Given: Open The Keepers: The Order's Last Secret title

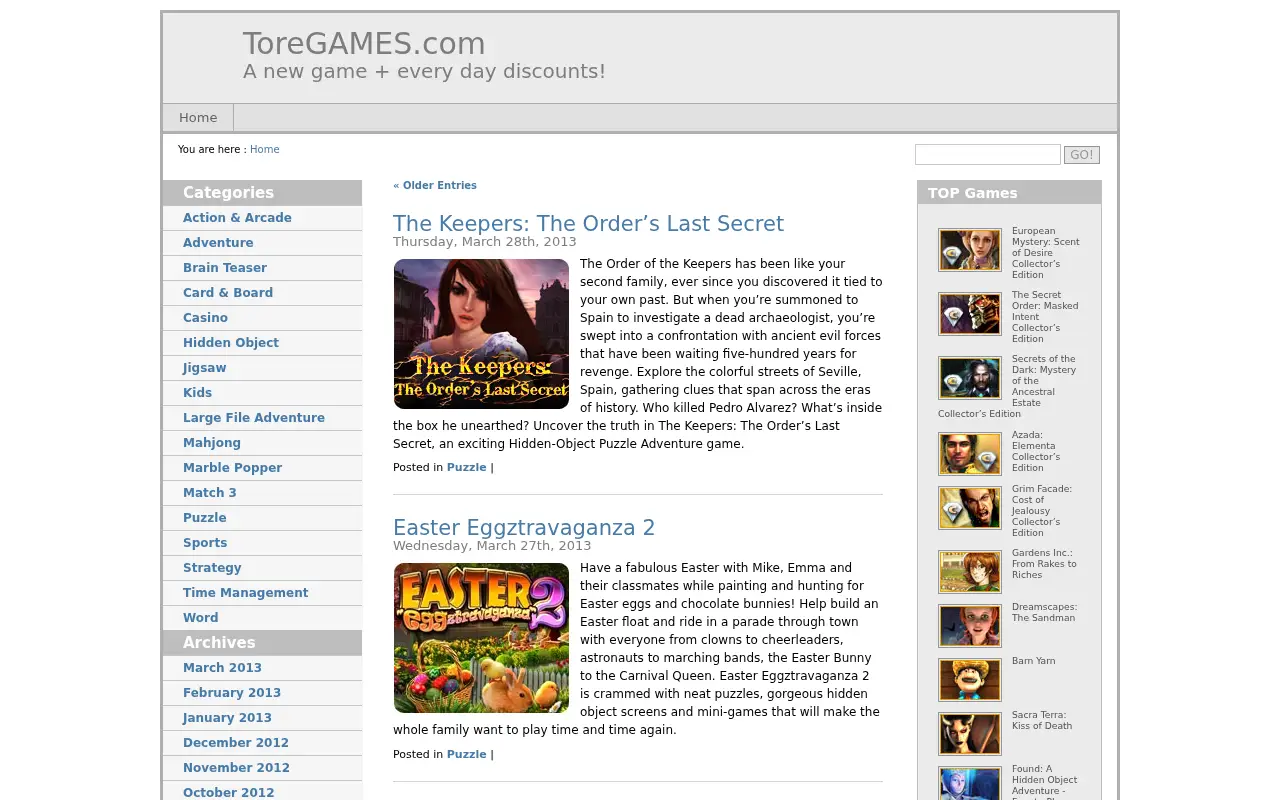Looking at the screenshot, I should [x=588, y=224].
